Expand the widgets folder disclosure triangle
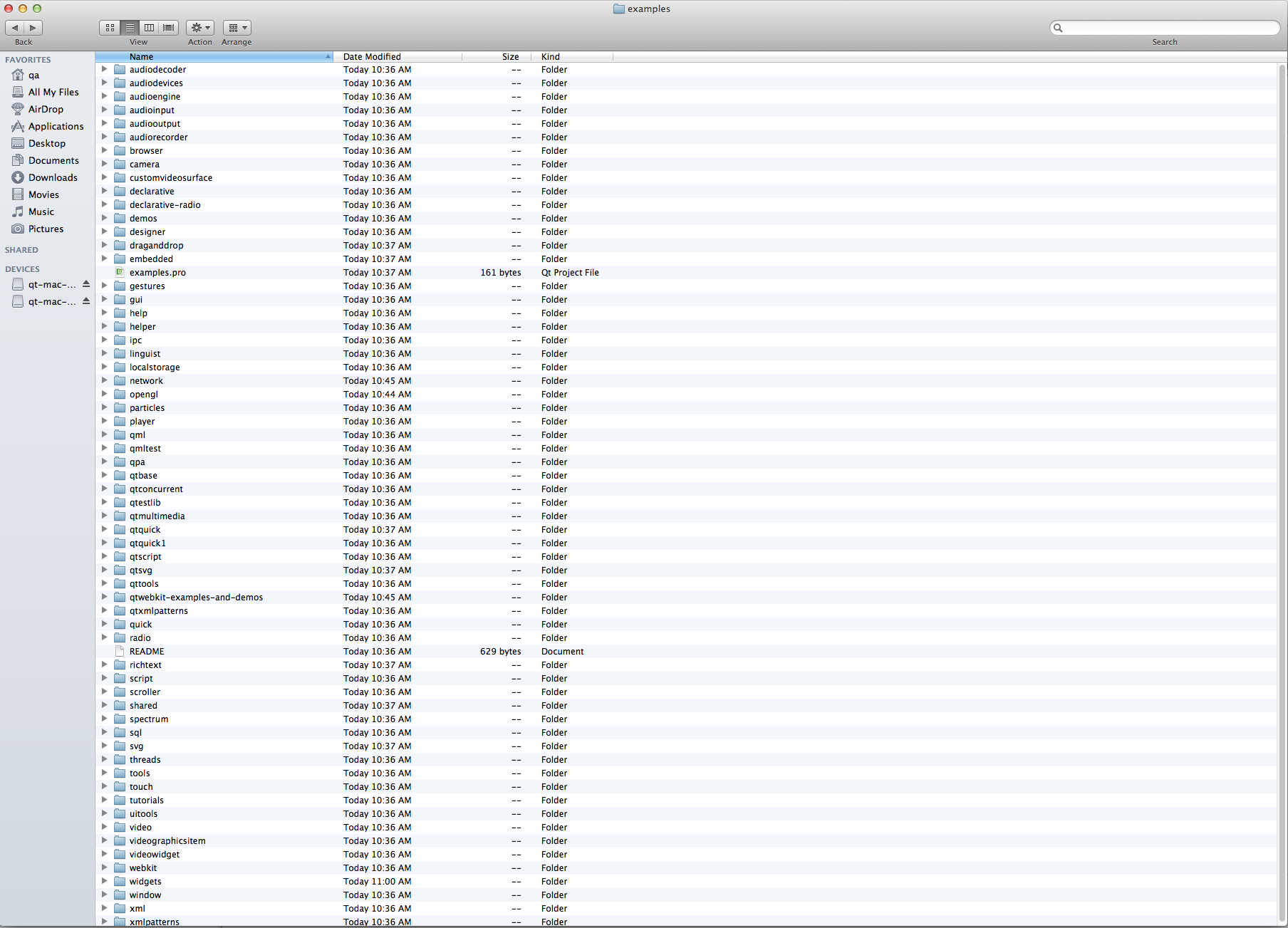This screenshot has height=928, width=1288. pyautogui.click(x=104, y=881)
